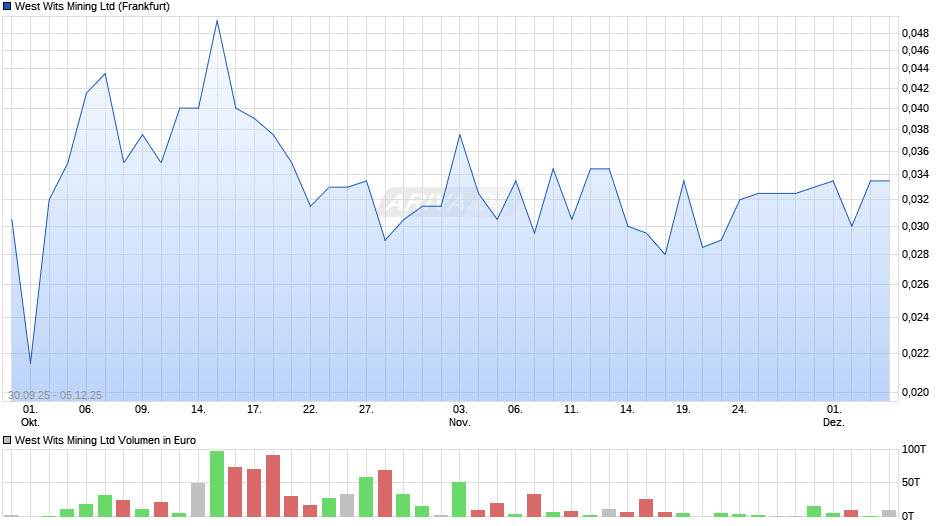Click the '11.' date axis label
This screenshot has height=526, width=940.
pos(571,410)
